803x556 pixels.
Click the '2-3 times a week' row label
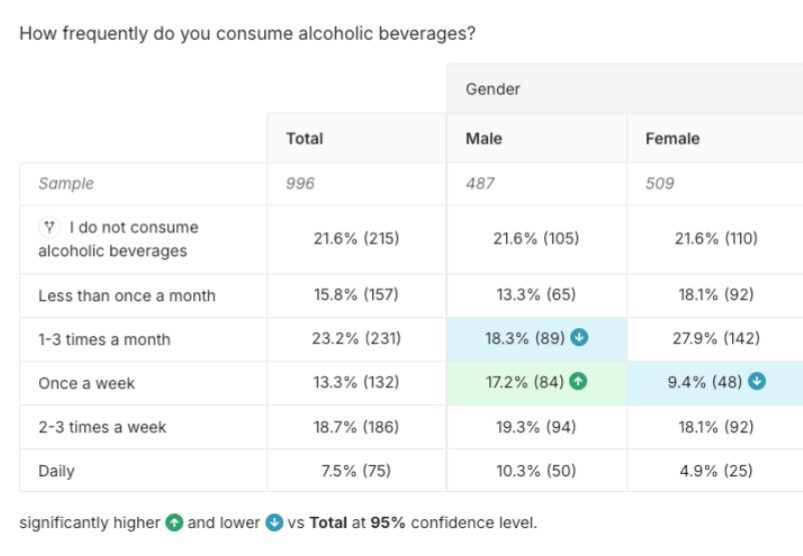point(102,427)
